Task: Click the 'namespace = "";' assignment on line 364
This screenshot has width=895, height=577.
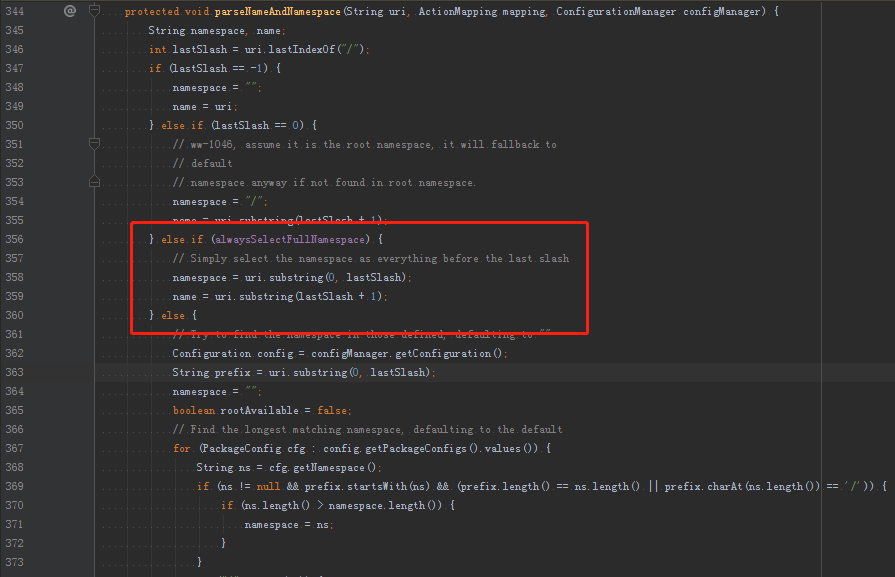Action: click(217, 392)
